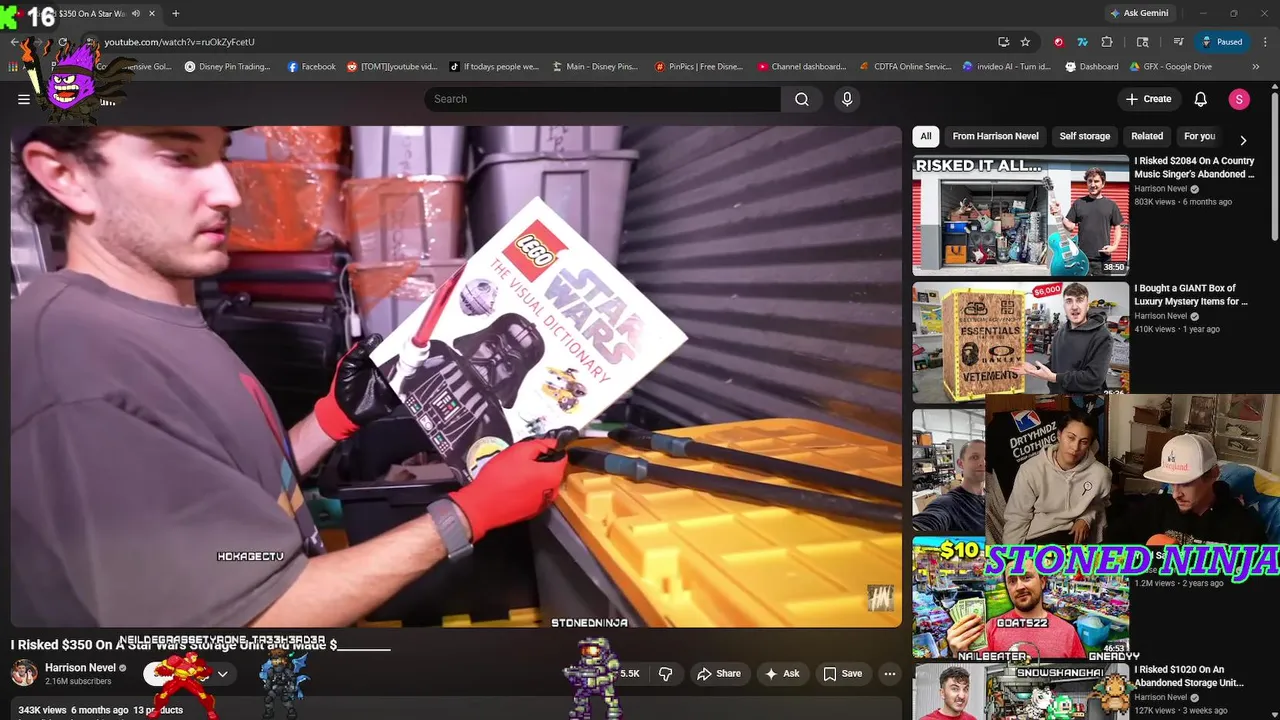Open Country Music Singer's Abandoned video thumbnail
The image size is (1280, 720).
pos(1020,215)
